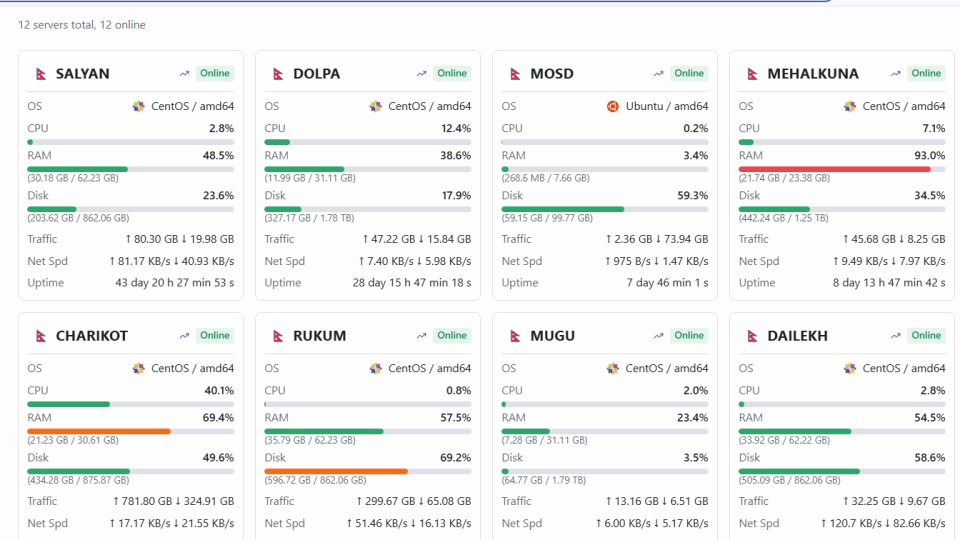960x540 pixels.
Task: Click the Nepal flag icon beside MUGU
Action: tap(515, 336)
